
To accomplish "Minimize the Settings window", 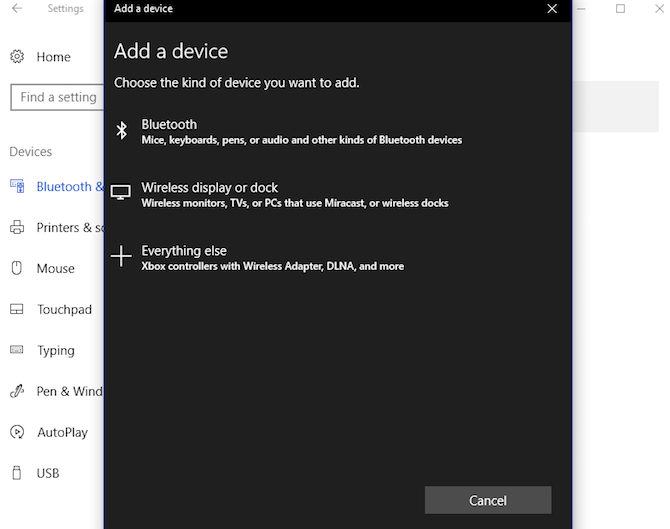I will tap(581, 9).
